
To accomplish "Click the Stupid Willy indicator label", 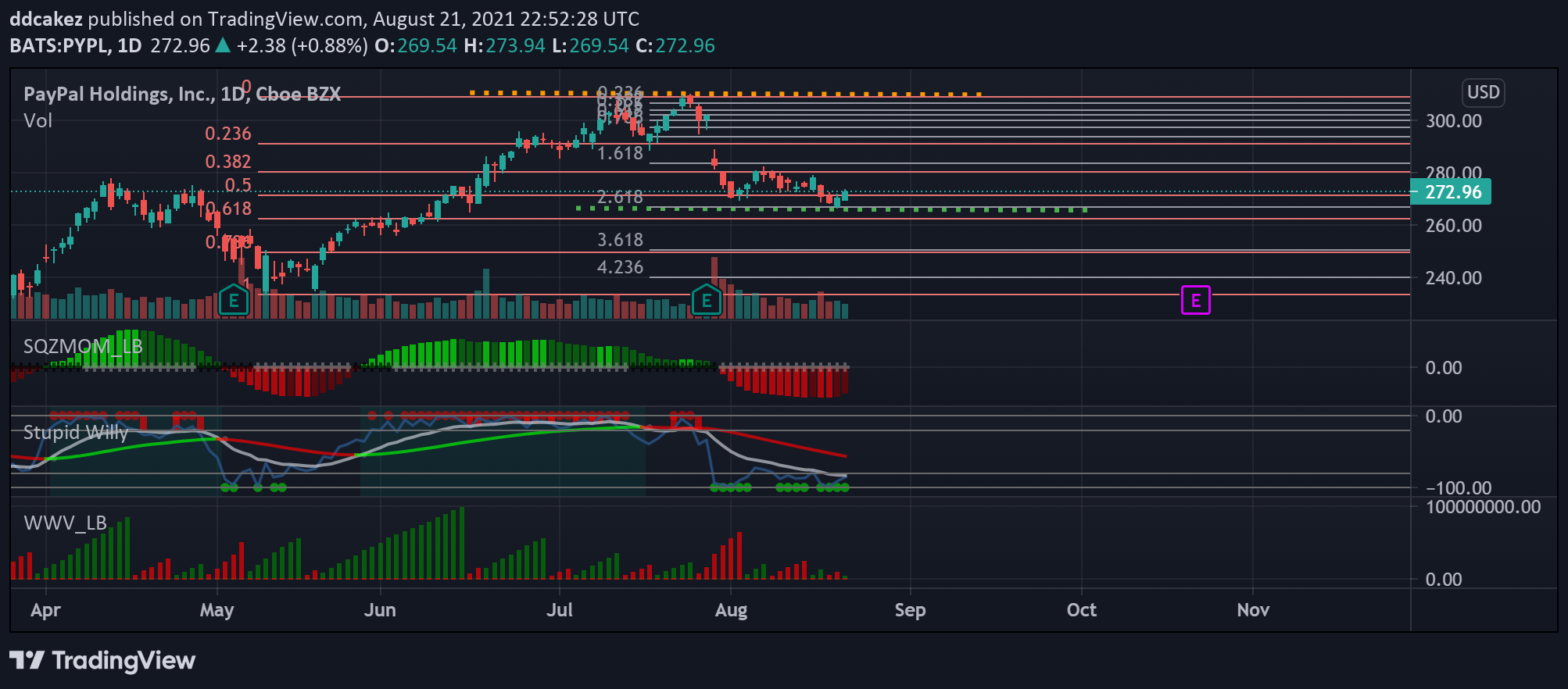I will point(76,433).
